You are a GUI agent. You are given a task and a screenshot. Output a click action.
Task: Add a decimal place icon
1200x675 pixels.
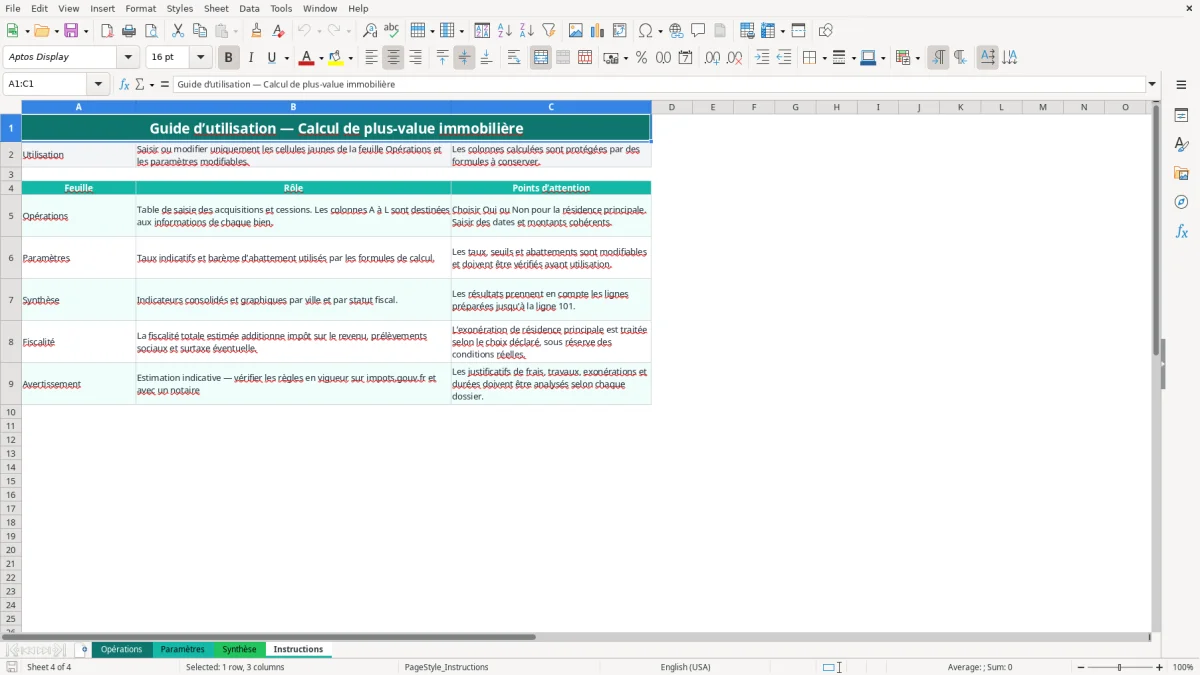click(712, 58)
